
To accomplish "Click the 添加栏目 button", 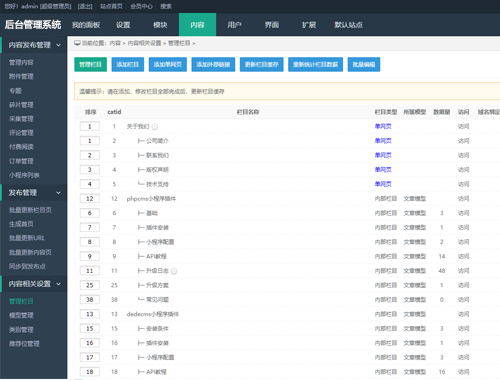I will pos(128,65).
